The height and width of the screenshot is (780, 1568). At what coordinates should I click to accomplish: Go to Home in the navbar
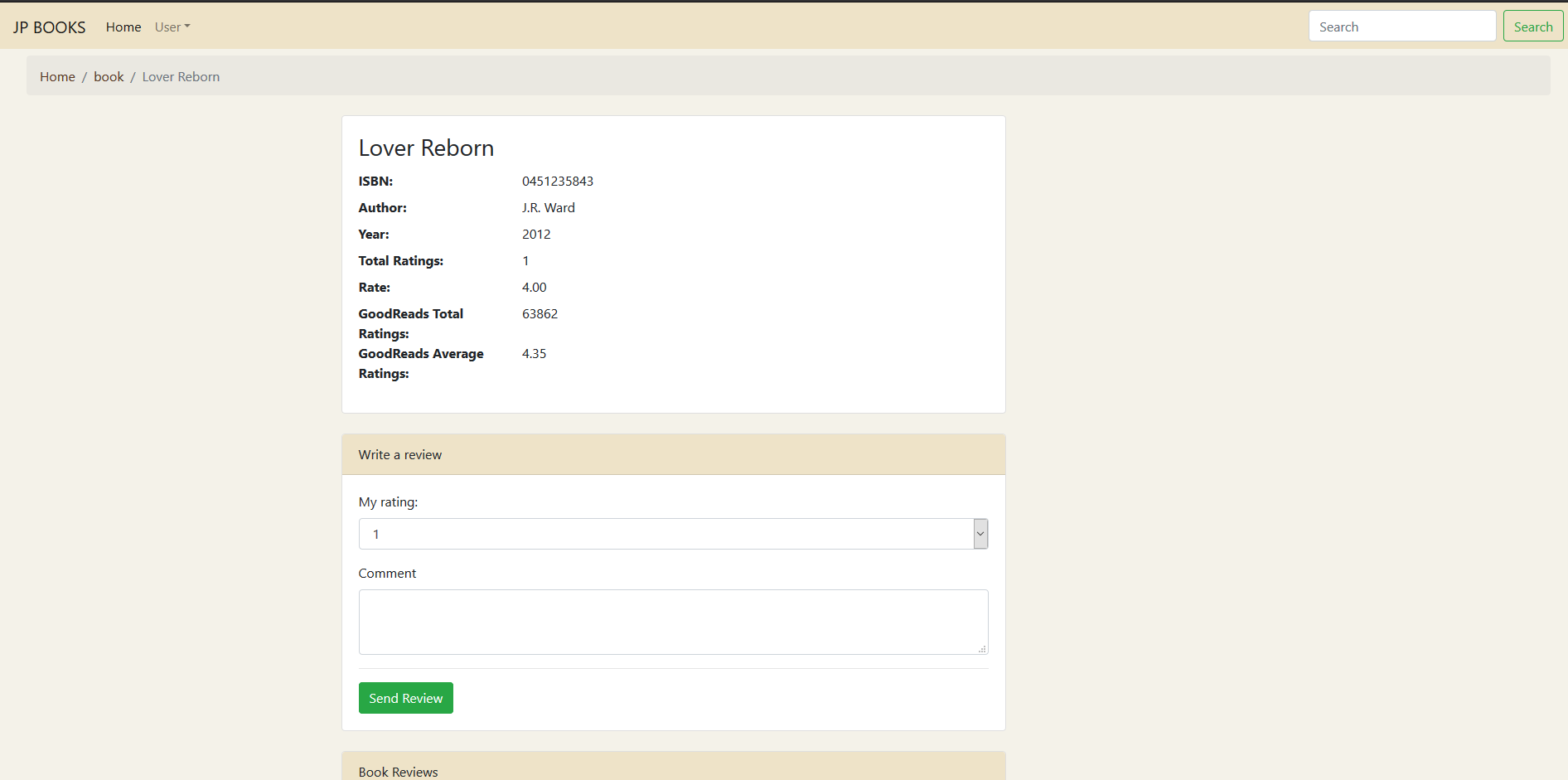[x=123, y=27]
